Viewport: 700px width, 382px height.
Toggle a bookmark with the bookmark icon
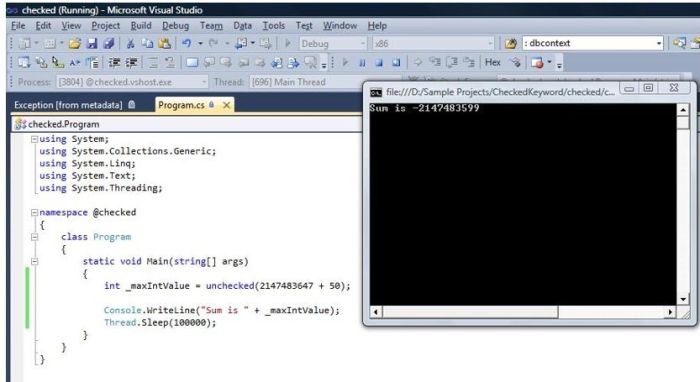coord(192,62)
